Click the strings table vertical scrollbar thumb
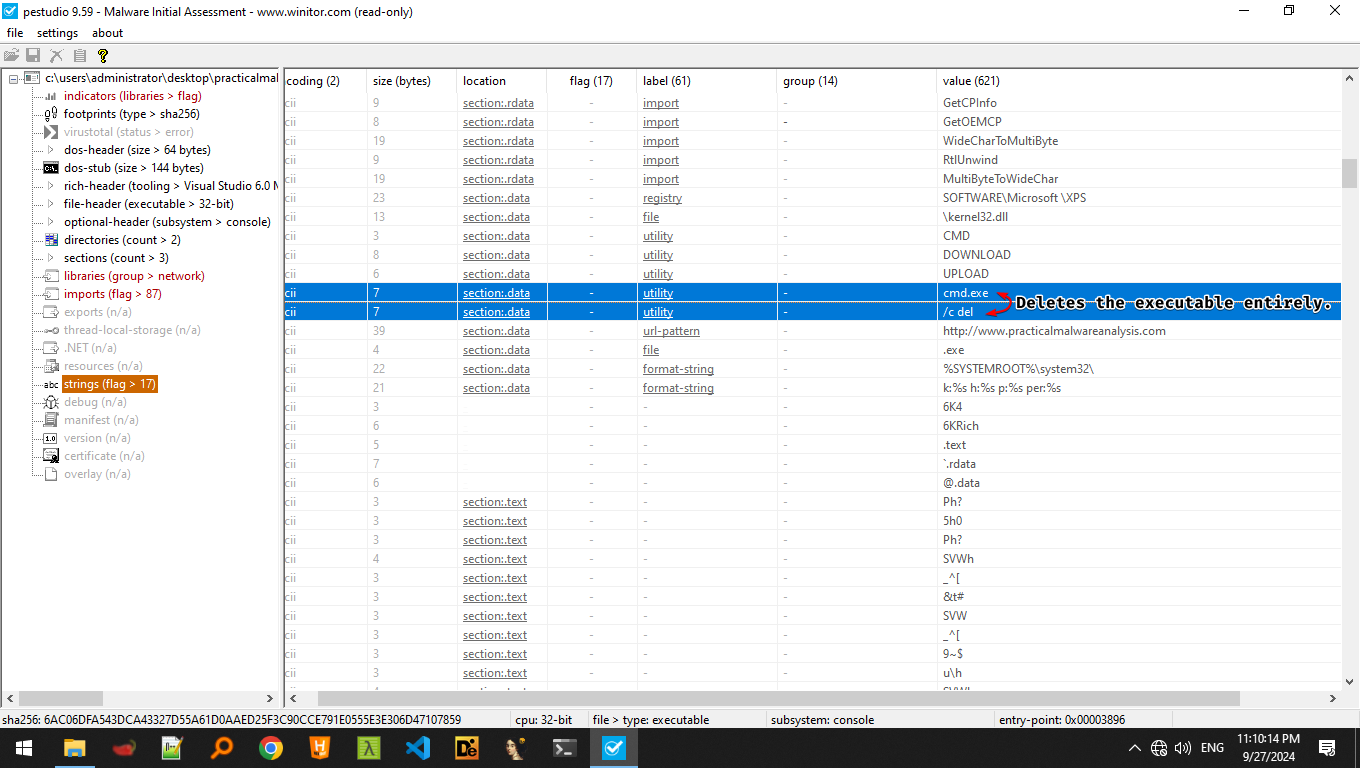Screen dimensions: 1360x768 [x=1349, y=174]
